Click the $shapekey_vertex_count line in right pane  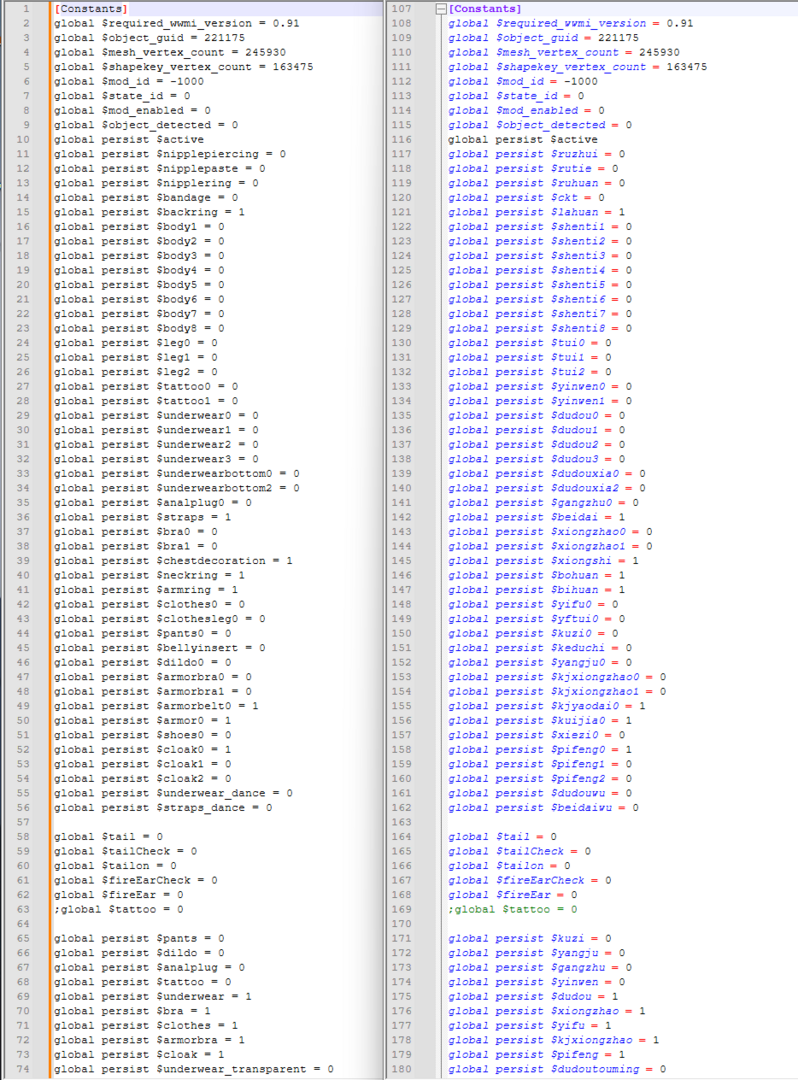pos(578,67)
